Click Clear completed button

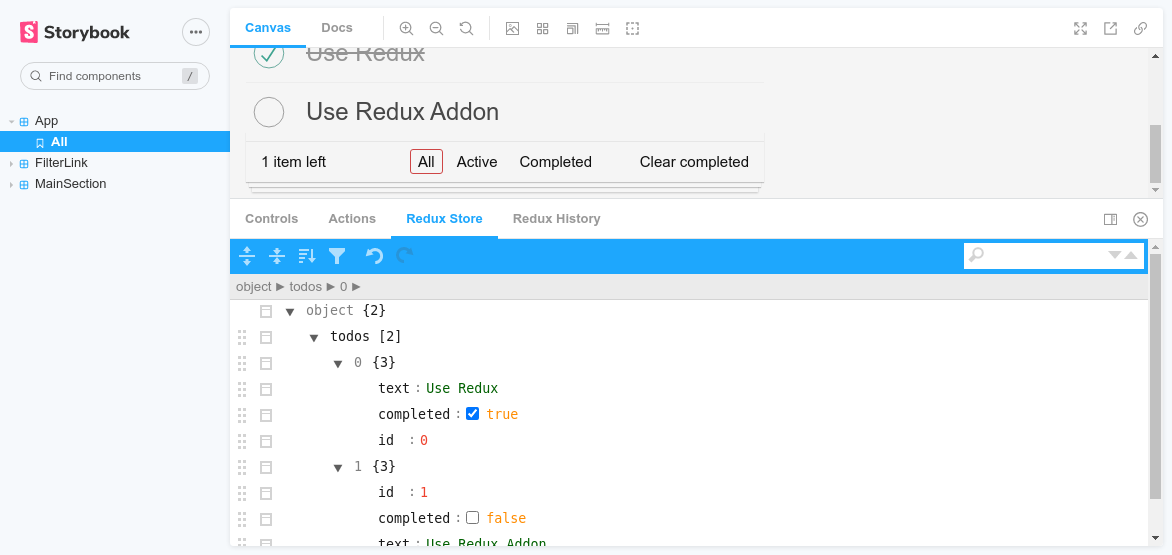point(694,162)
